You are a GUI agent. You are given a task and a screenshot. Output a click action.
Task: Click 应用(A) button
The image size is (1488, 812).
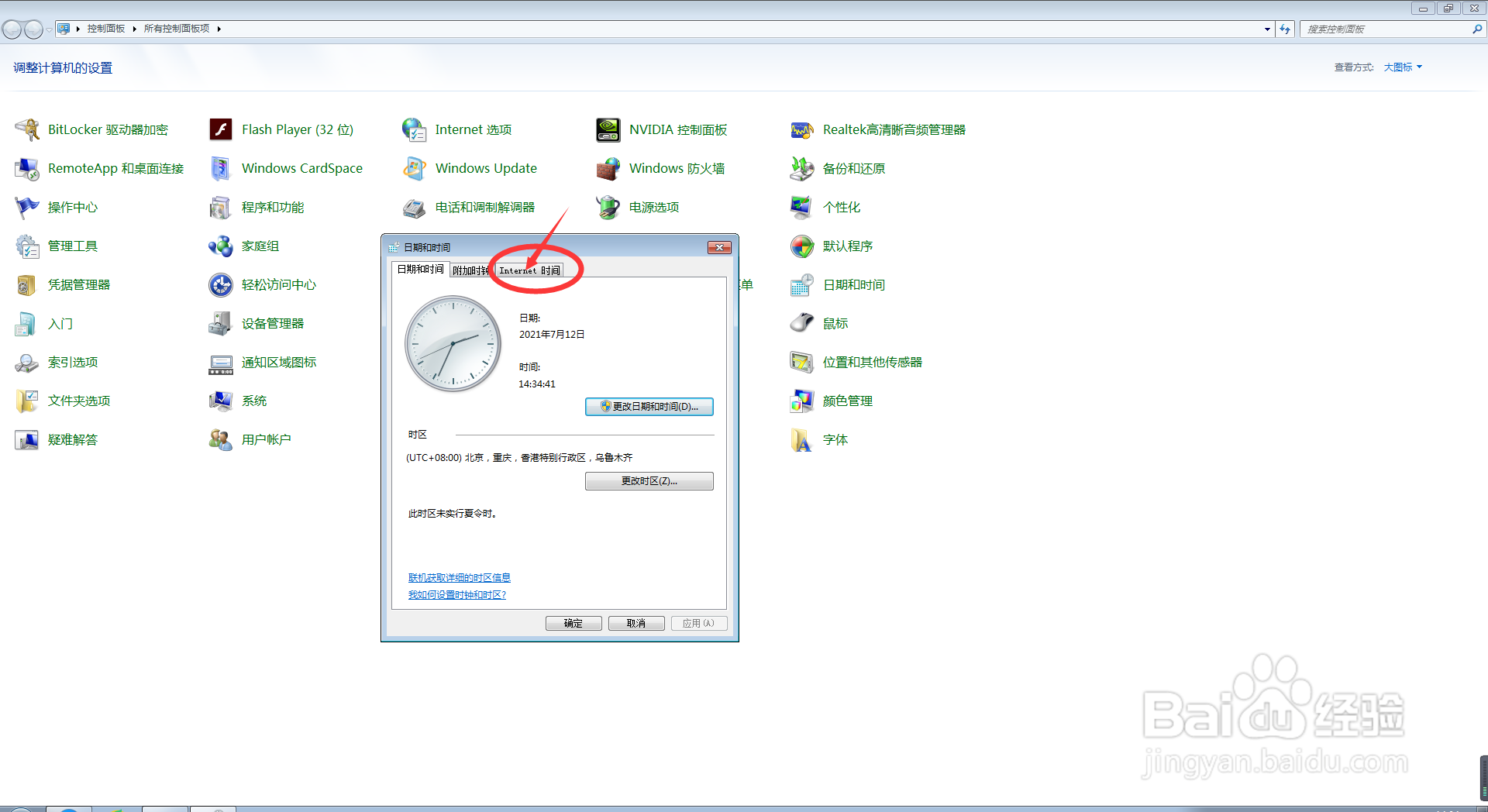tap(699, 623)
